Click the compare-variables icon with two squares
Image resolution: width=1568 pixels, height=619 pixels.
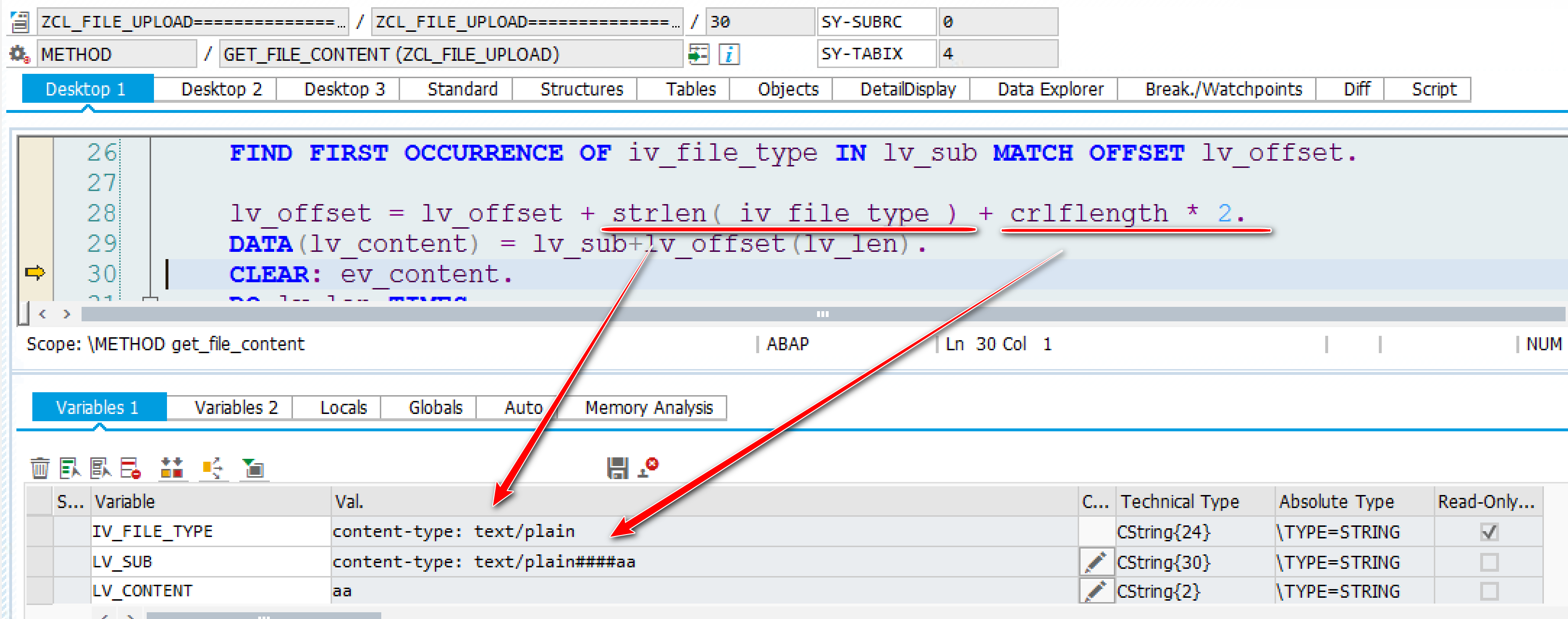point(171,468)
